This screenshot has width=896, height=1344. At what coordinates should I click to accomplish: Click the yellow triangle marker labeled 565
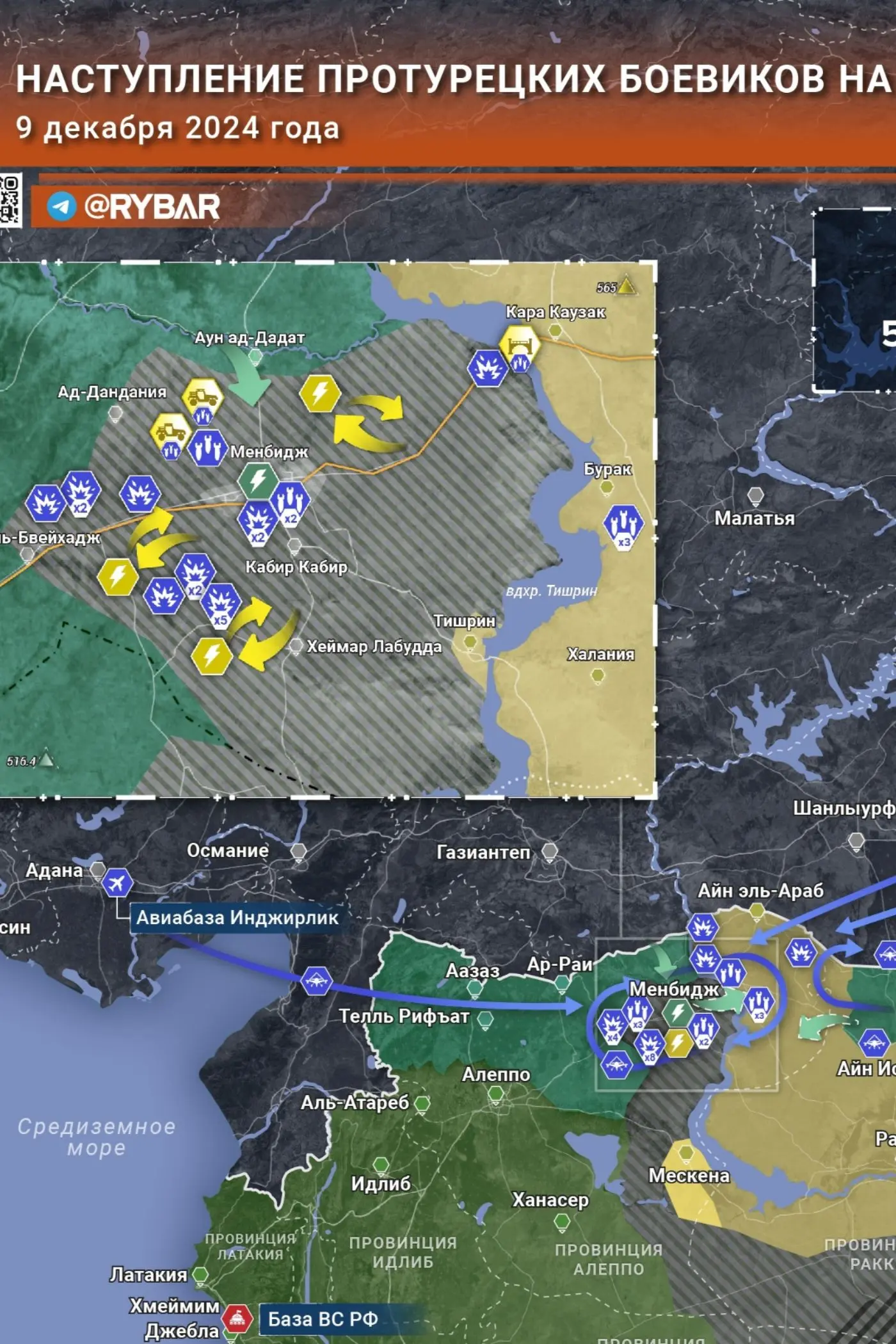point(627,286)
